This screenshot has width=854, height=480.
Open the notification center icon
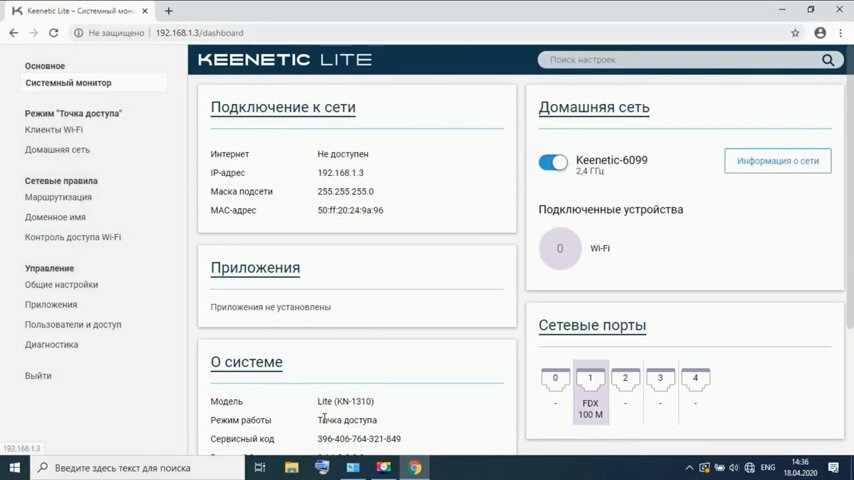pyautogui.click(x=833, y=467)
